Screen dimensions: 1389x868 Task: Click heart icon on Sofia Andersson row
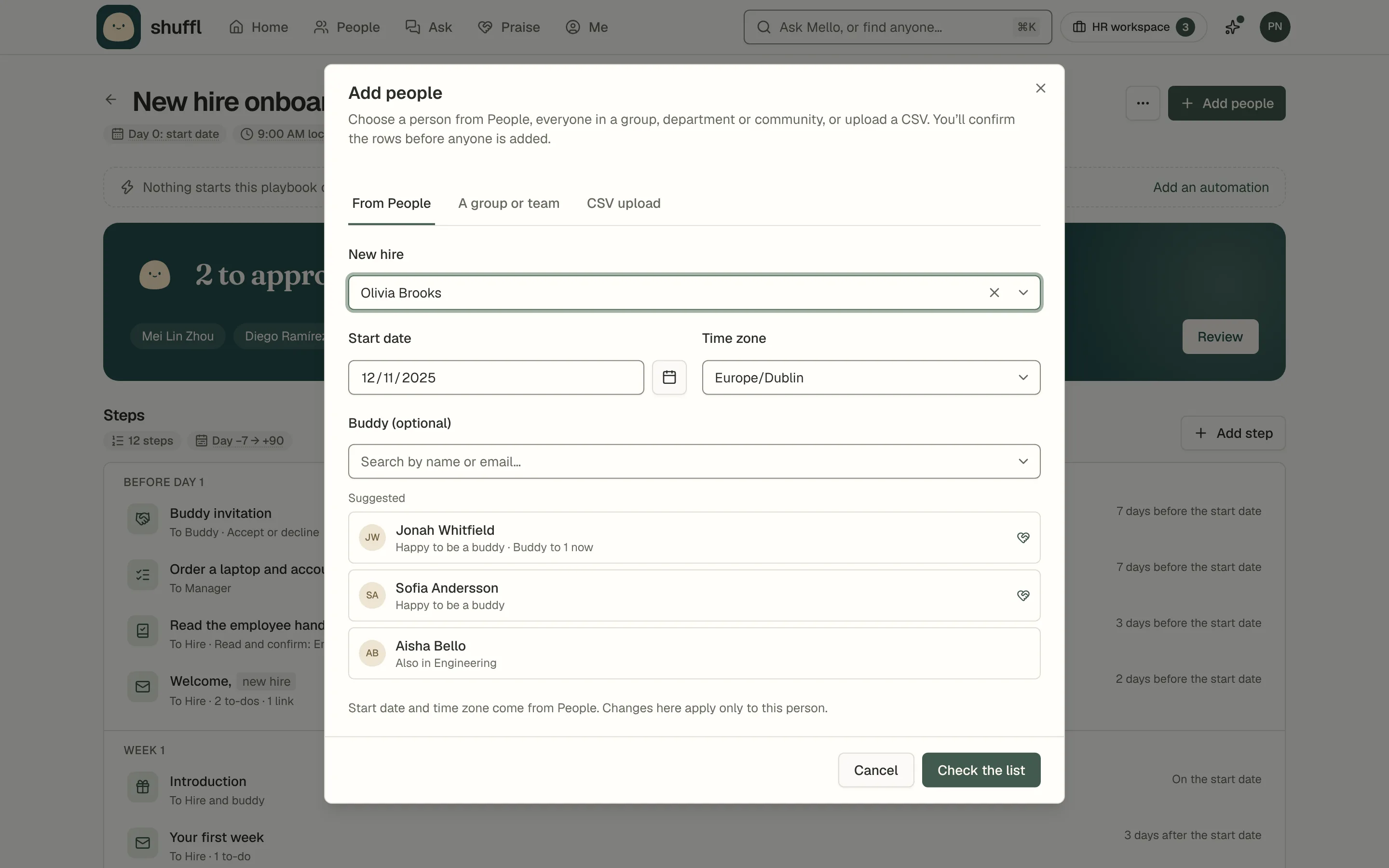pyautogui.click(x=1023, y=596)
